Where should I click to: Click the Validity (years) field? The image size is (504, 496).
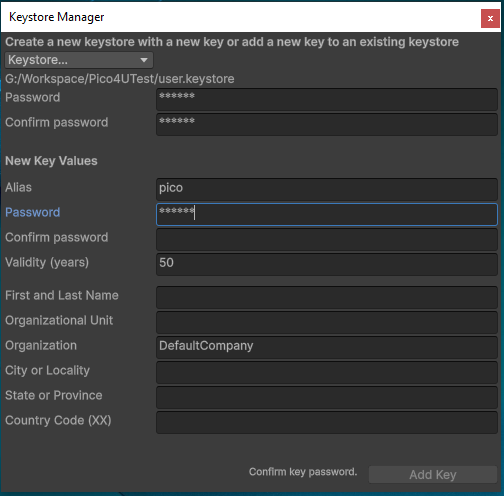(x=327, y=264)
